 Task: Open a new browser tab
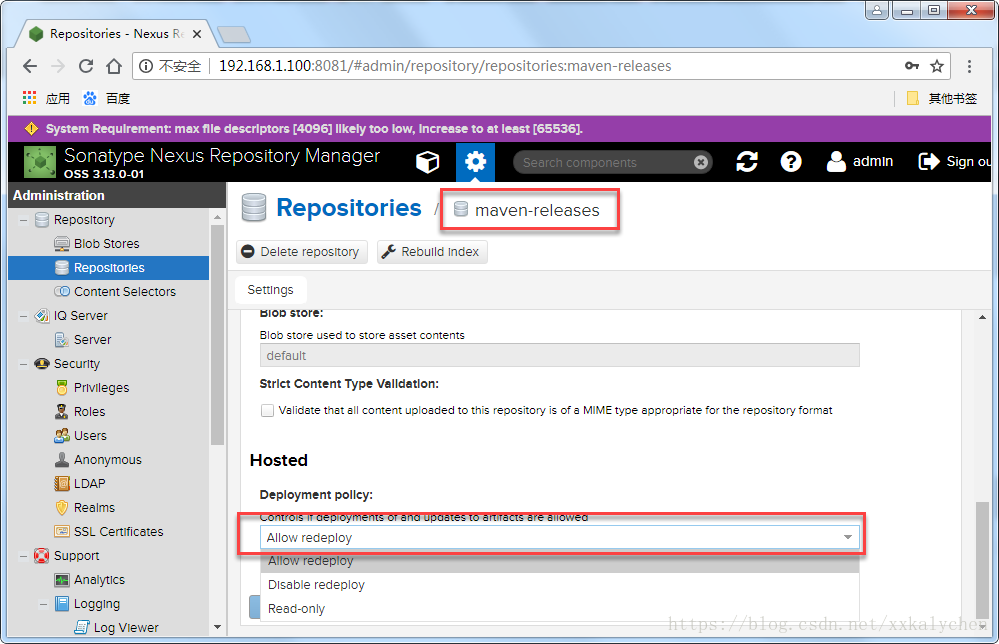click(x=233, y=34)
